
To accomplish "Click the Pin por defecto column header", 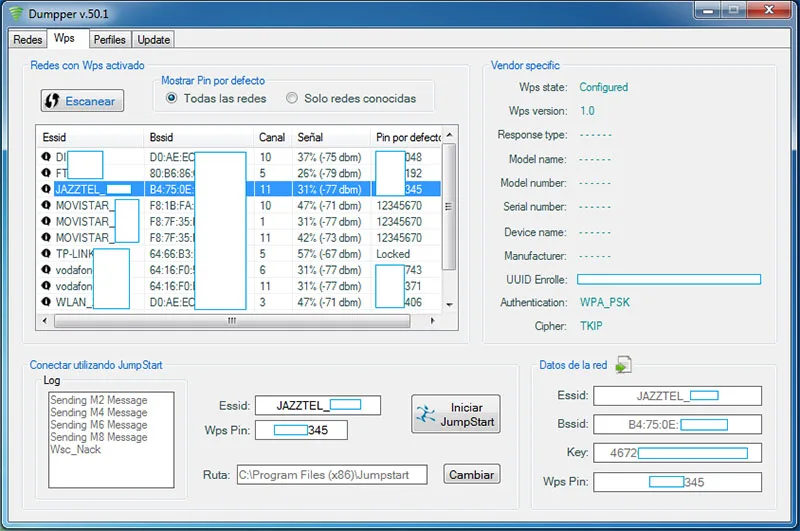I will [x=406, y=137].
